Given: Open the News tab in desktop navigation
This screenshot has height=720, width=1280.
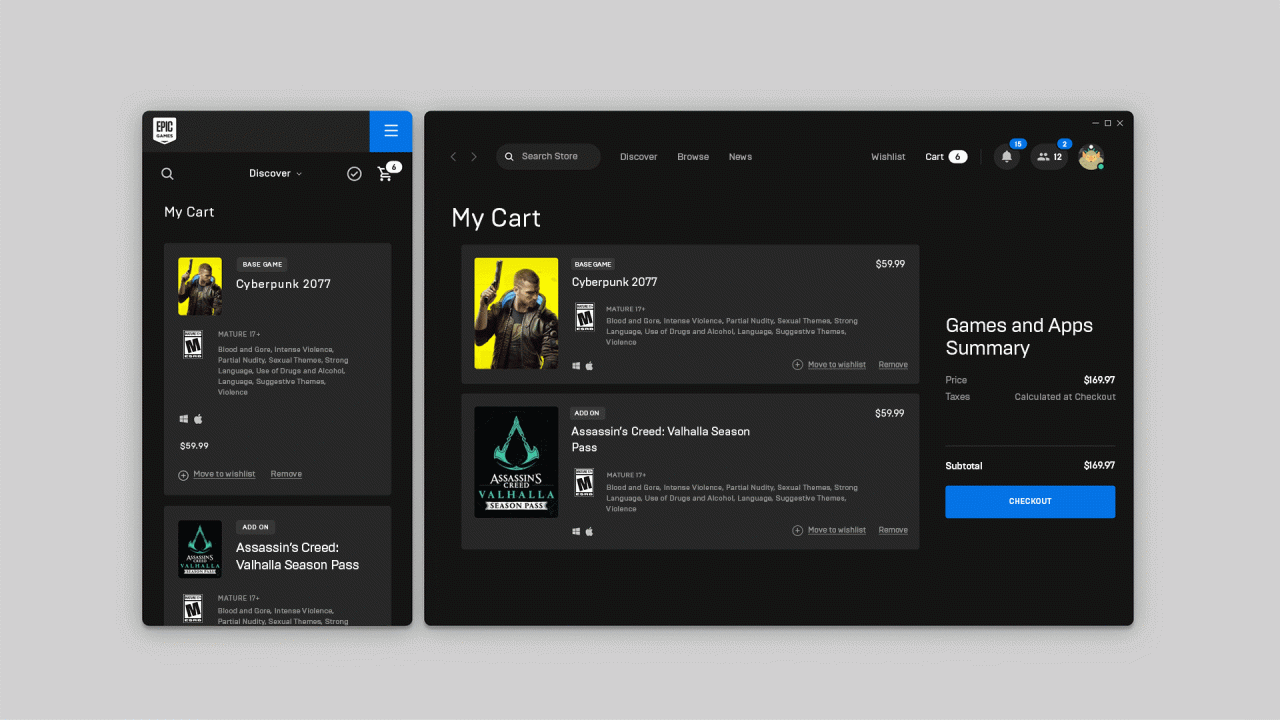Looking at the screenshot, I should point(740,157).
